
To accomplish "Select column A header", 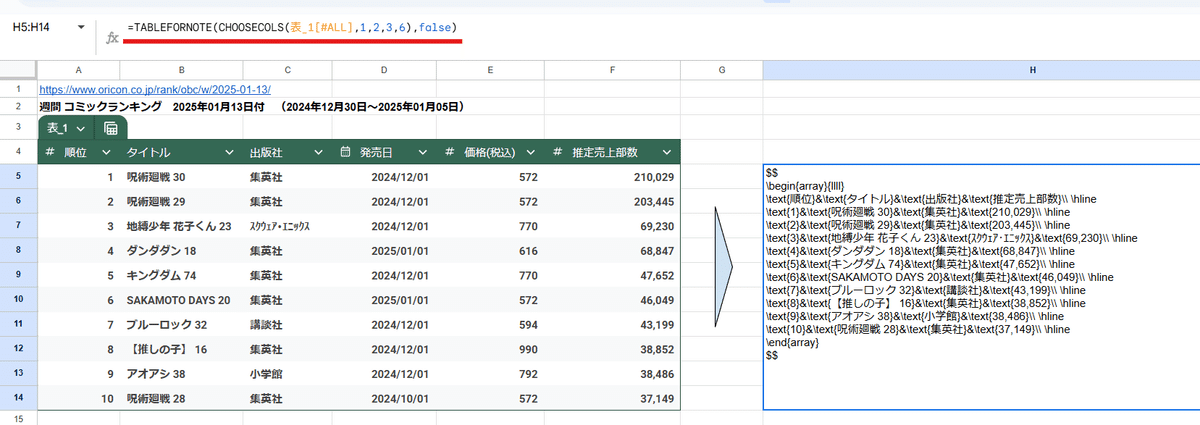I will (x=78, y=69).
